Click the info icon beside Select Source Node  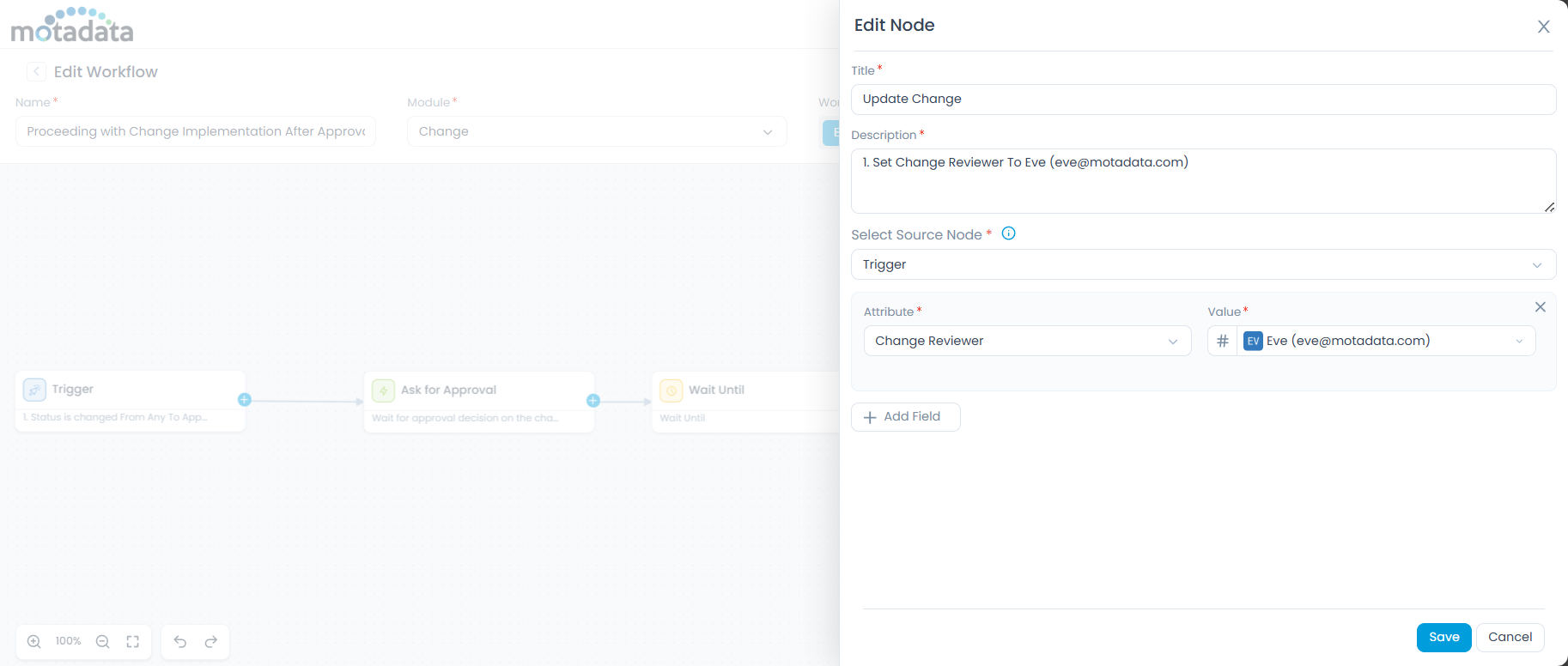click(1009, 233)
